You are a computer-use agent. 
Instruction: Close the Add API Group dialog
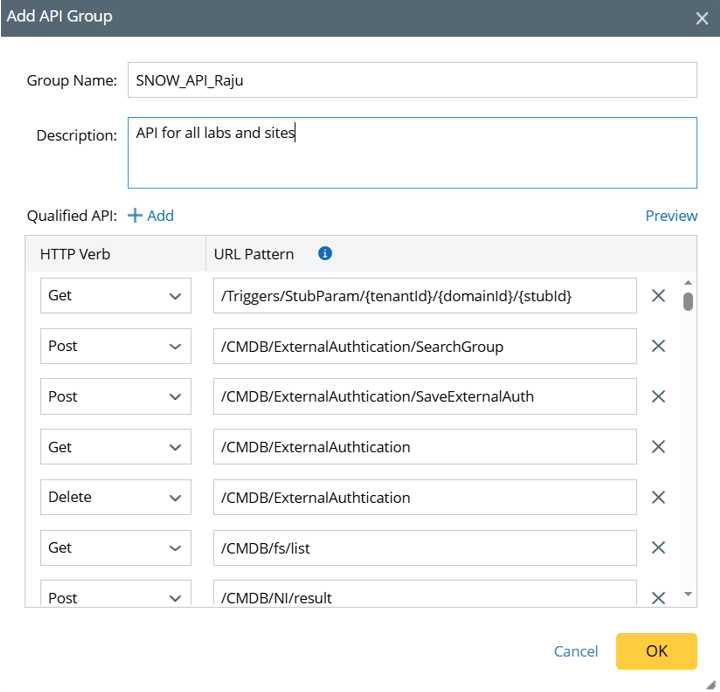click(702, 17)
